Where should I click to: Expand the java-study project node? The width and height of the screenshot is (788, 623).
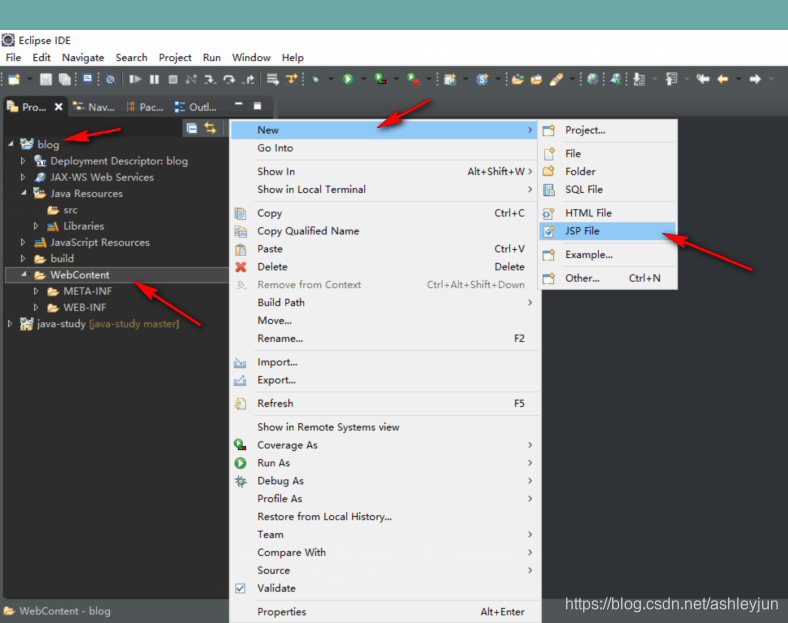click(10, 324)
